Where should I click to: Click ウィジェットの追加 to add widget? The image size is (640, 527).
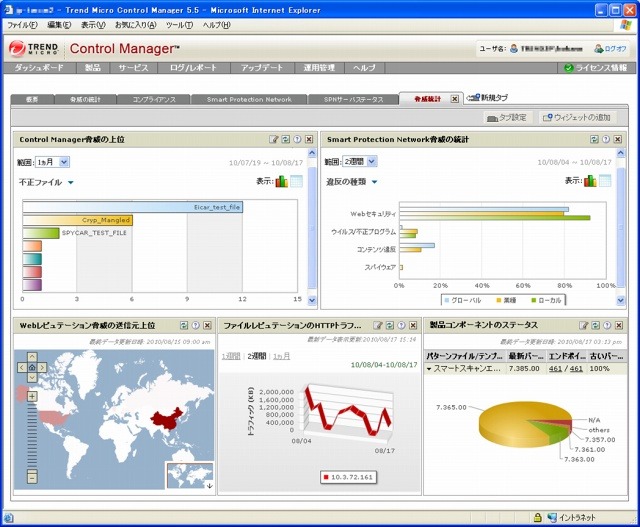(576, 118)
